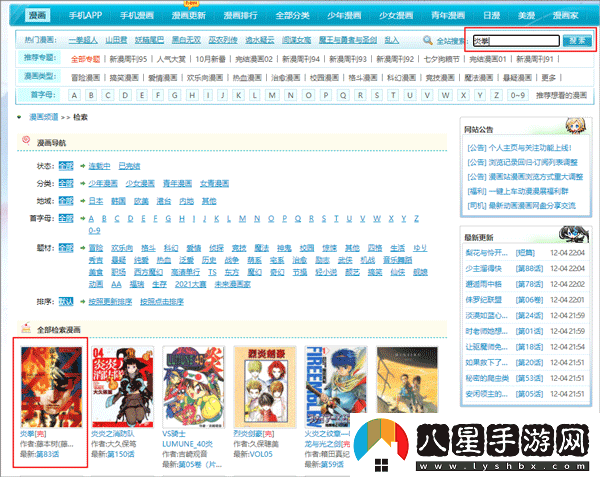Sort results by 按照更新排序
The width and height of the screenshot is (600, 477).
(x=109, y=300)
